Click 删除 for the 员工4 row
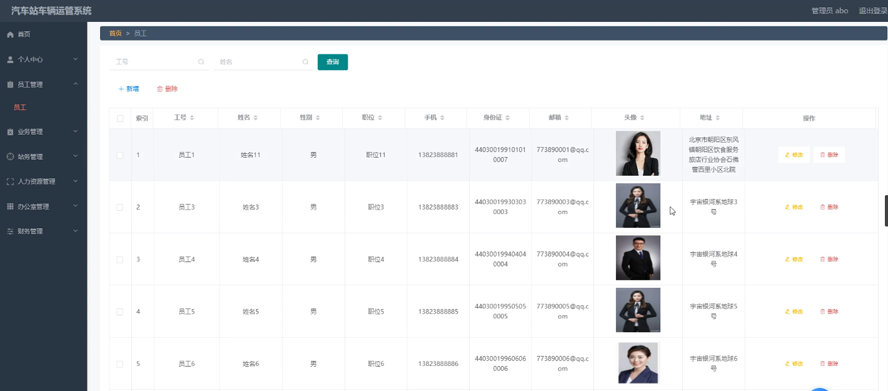The width and height of the screenshot is (888, 391). click(x=829, y=260)
